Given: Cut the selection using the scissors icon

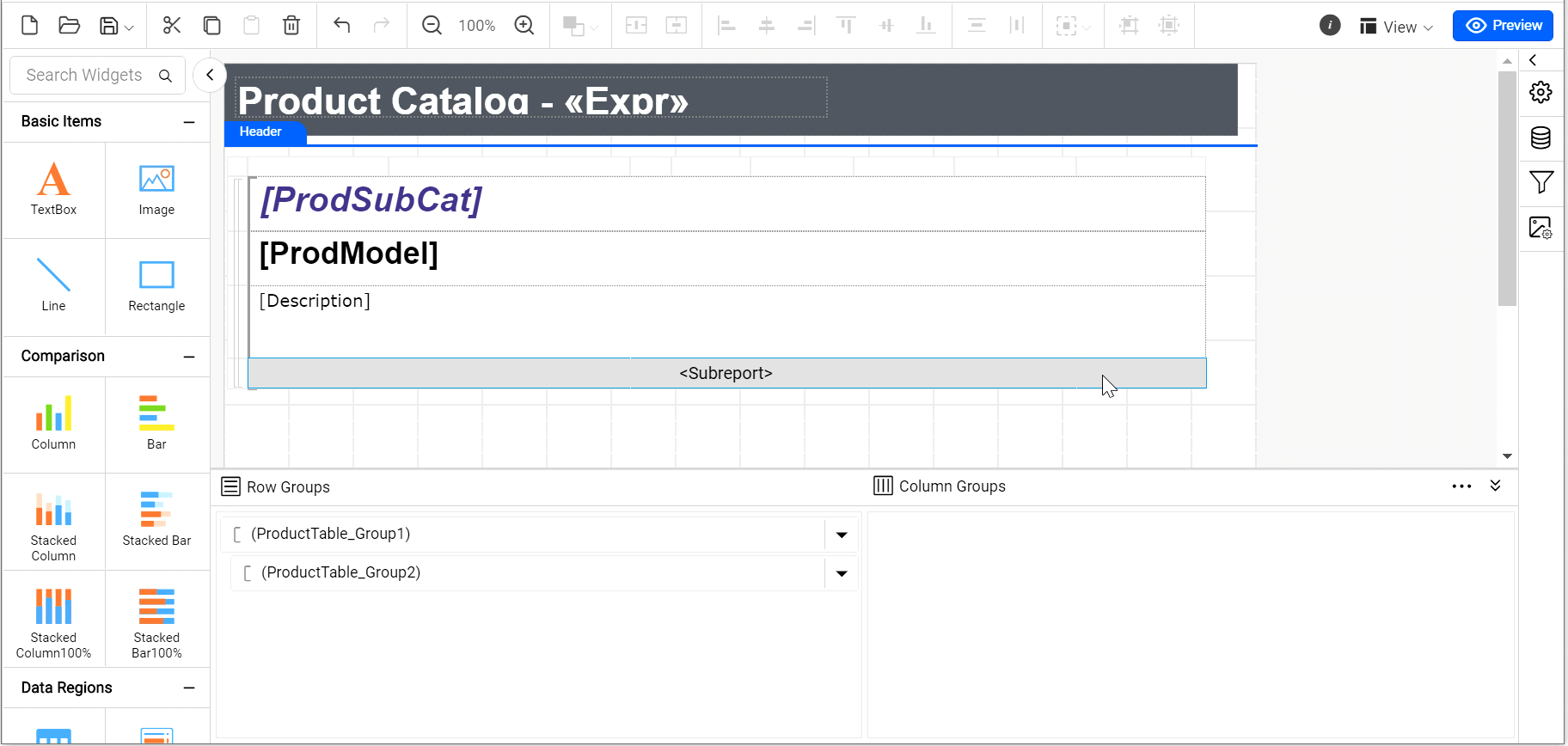Looking at the screenshot, I should coord(172,25).
